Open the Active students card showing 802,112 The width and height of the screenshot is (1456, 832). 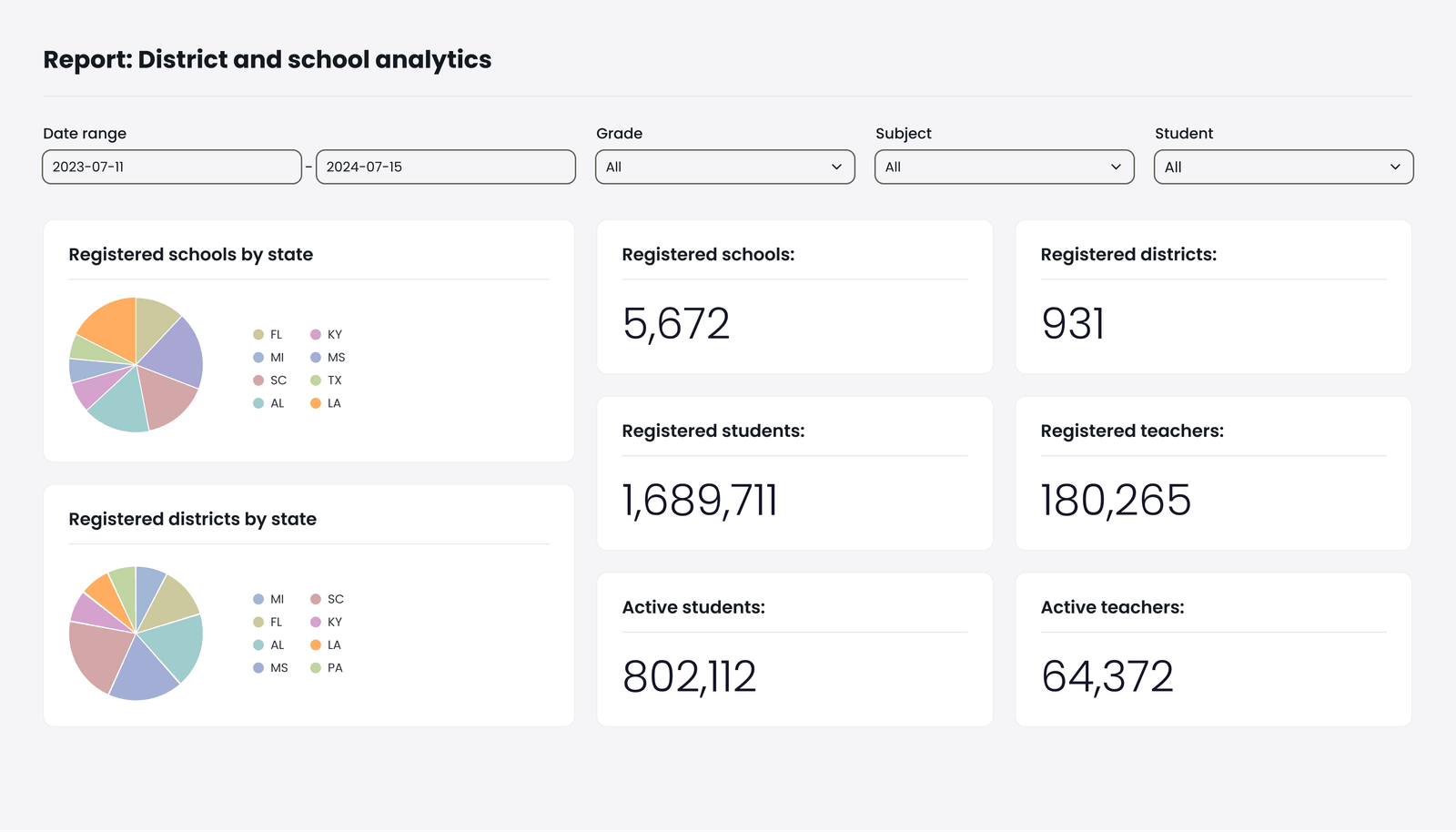(794, 649)
